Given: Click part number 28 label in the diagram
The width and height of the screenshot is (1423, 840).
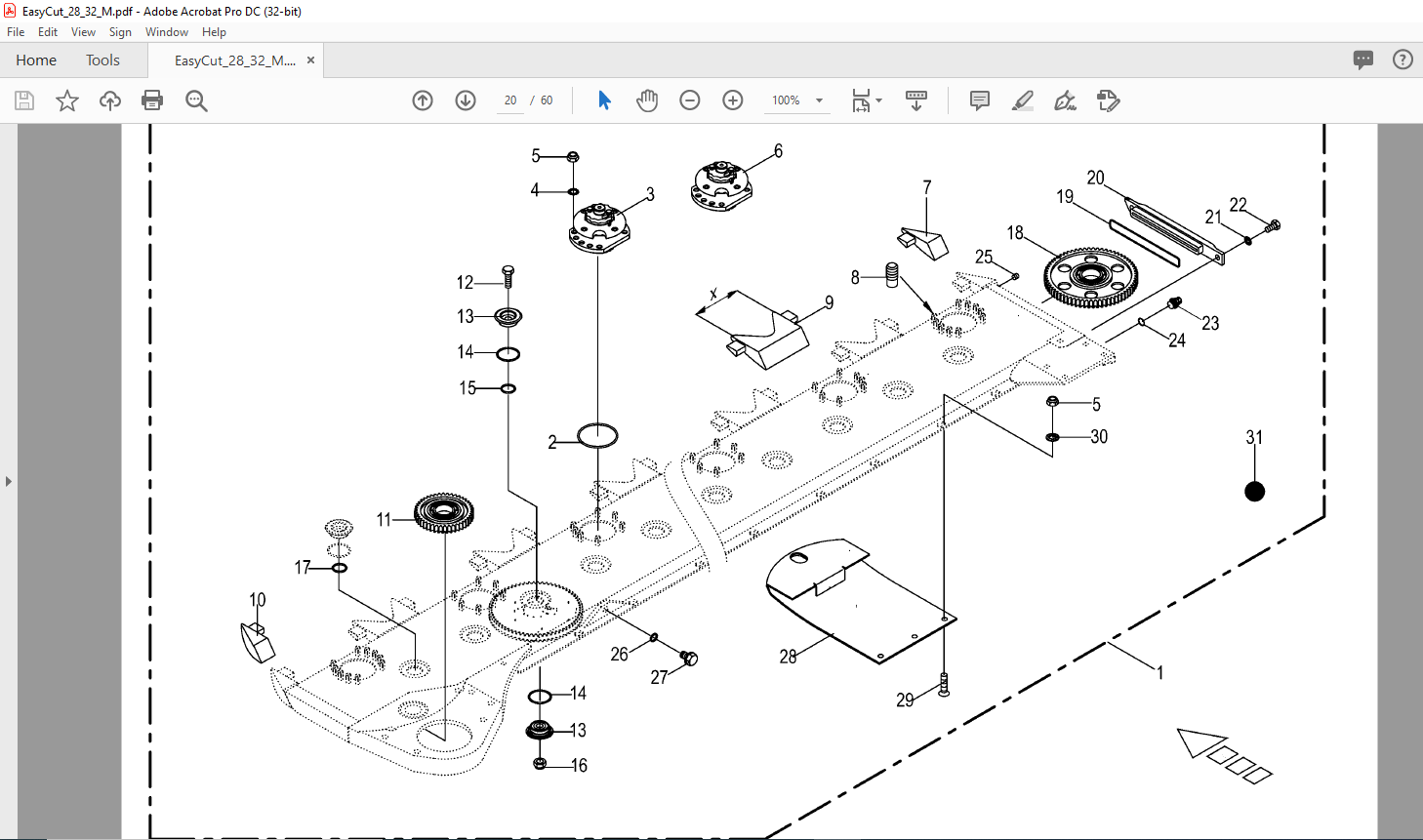Looking at the screenshot, I should tap(788, 657).
